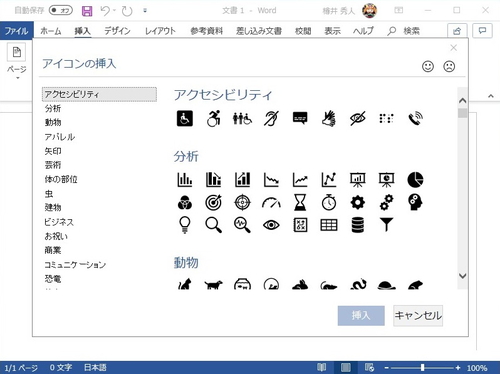This screenshot has width=500, height=374.
Task: Select the funnel filter icon
Action: (x=386, y=224)
